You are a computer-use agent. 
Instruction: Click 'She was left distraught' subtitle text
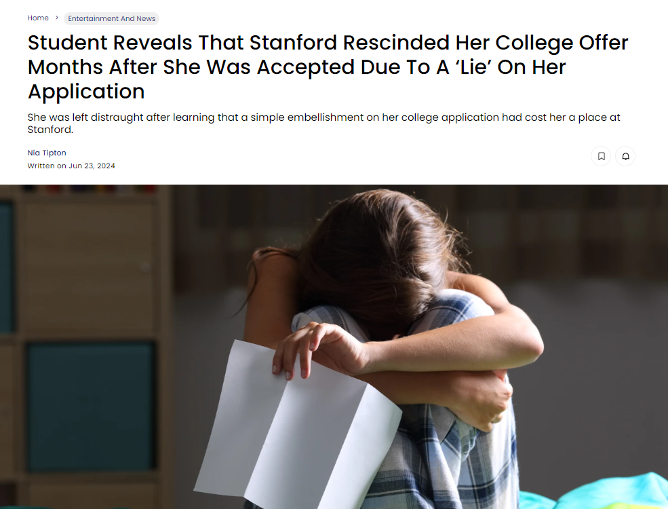point(85,117)
